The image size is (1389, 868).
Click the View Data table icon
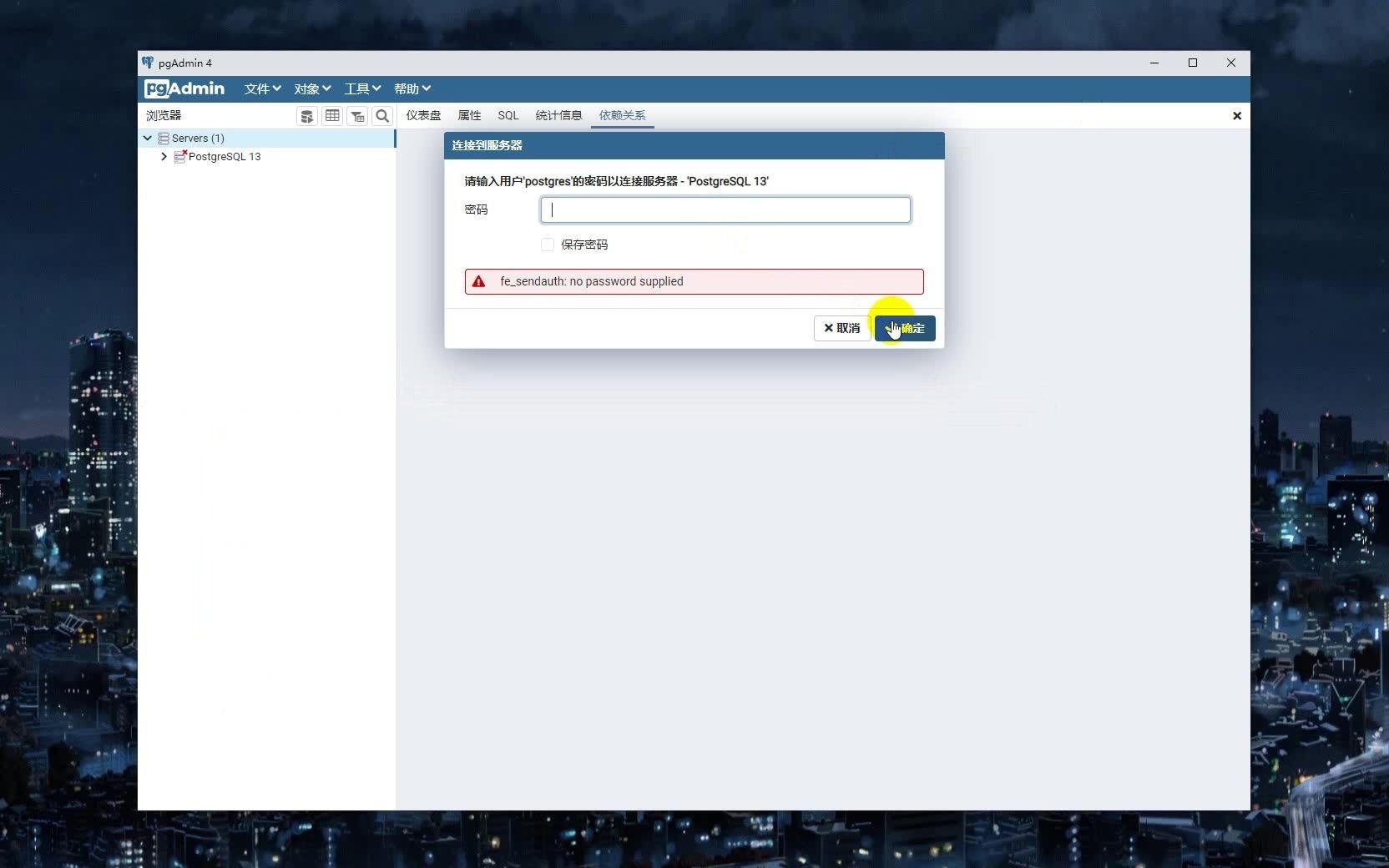tap(332, 116)
